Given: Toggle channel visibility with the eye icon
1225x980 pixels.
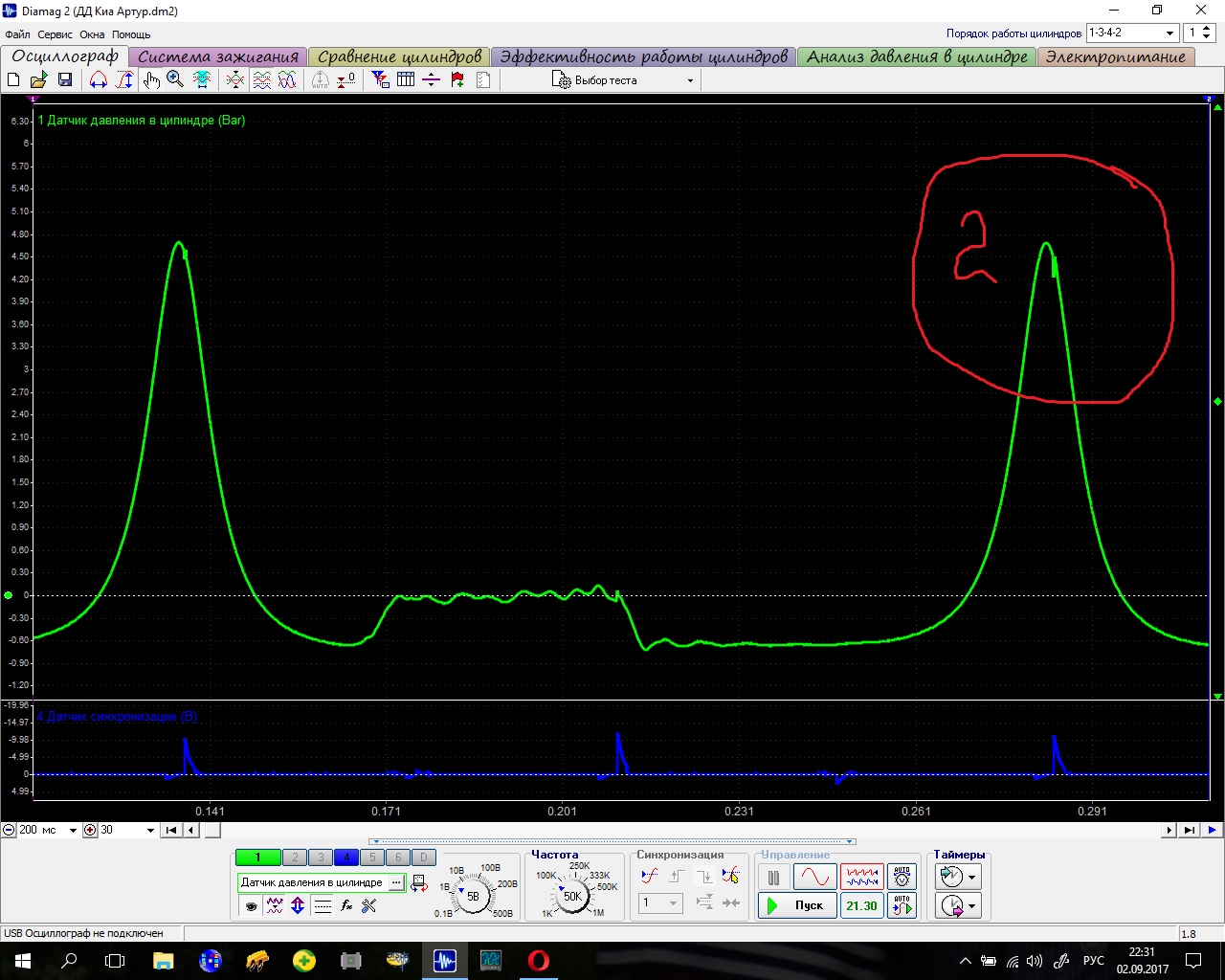Looking at the screenshot, I should point(252,905).
